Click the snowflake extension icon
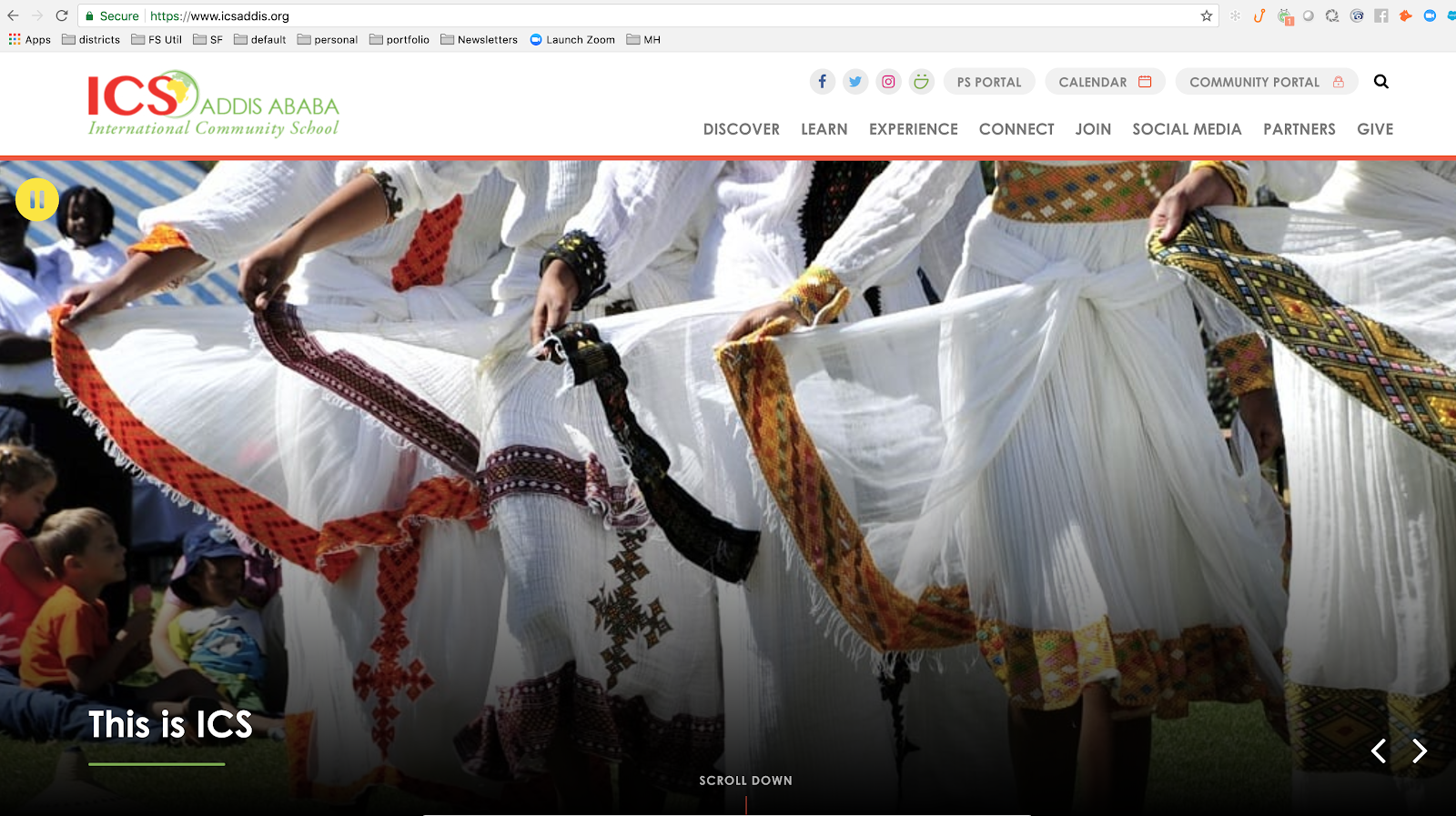The width and height of the screenshot is (1456, 816). click(x=1235, y=15)
